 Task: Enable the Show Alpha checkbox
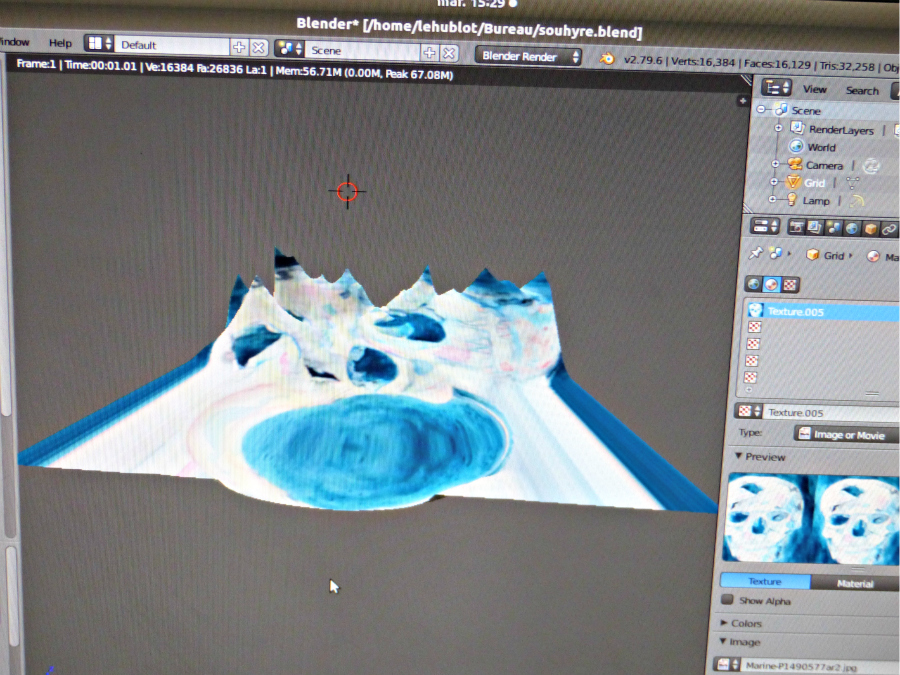[726, 601]
